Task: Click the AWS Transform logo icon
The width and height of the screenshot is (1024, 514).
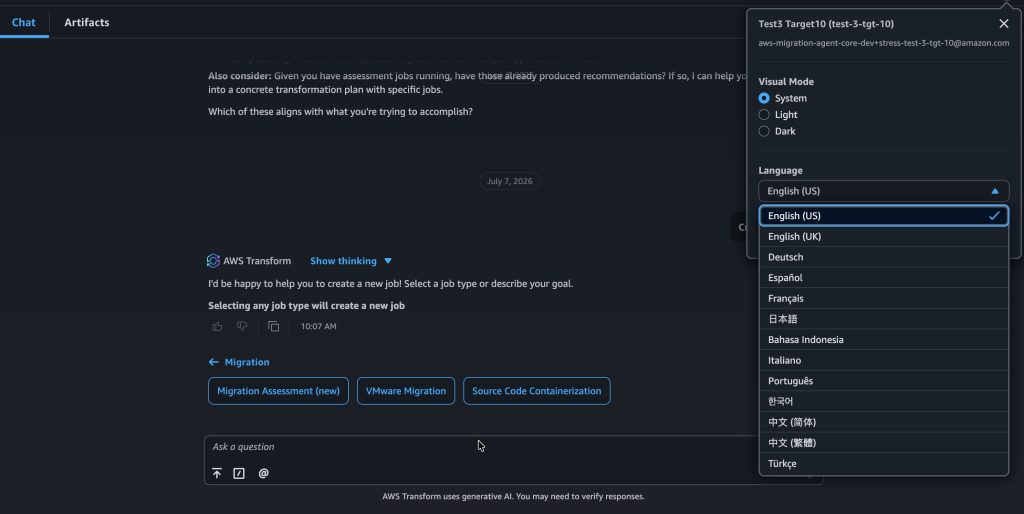Action: [x=213, y=261]
